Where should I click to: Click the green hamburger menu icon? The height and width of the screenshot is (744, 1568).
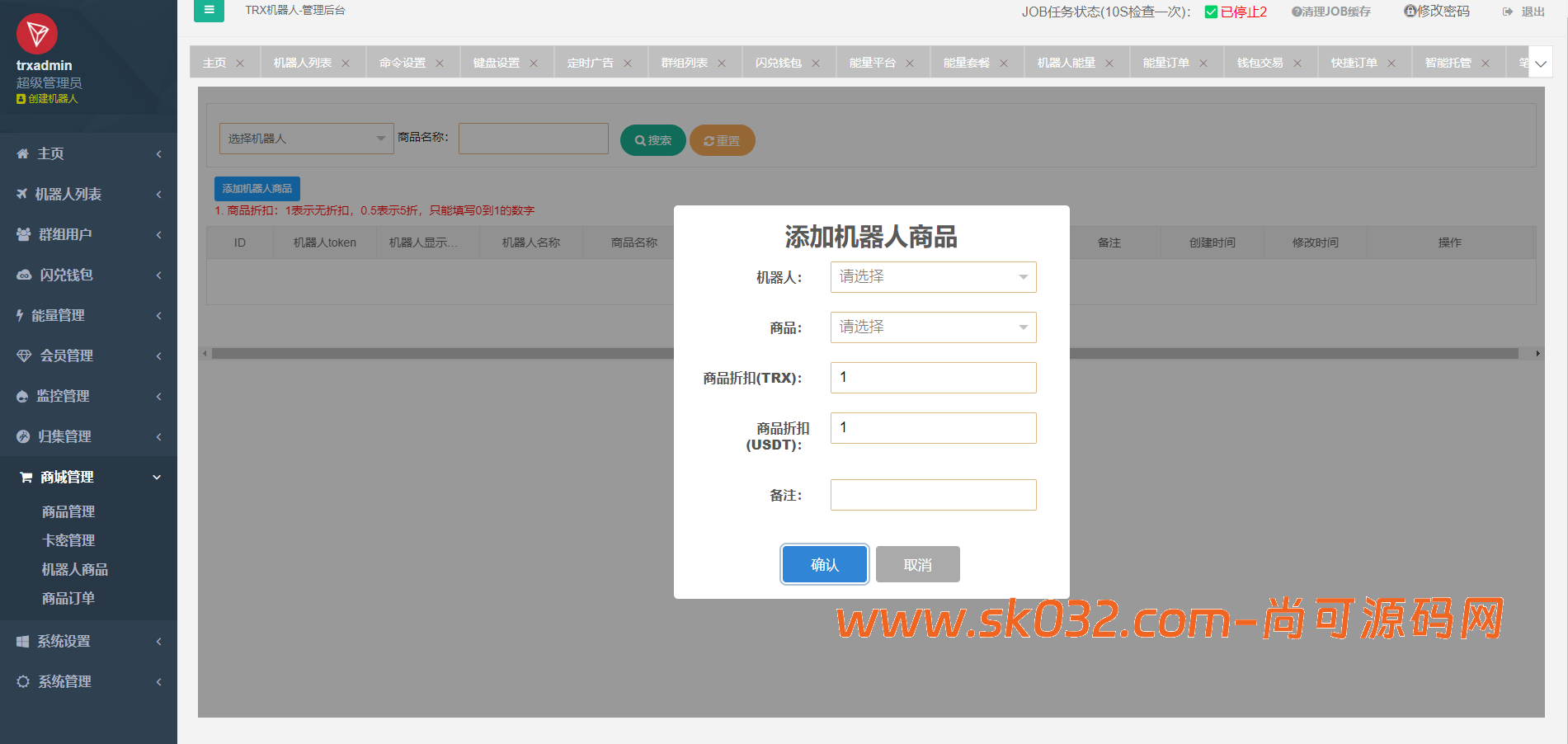(209, 12)
